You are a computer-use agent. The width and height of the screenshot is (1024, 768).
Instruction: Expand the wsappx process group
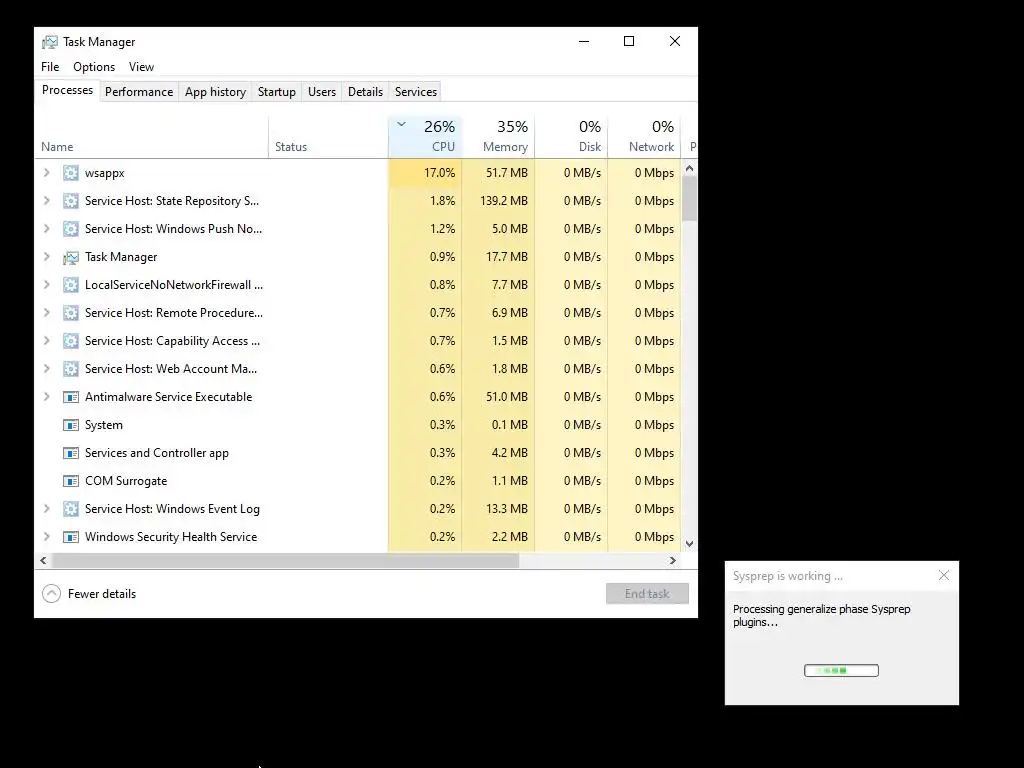pos(46,173)
